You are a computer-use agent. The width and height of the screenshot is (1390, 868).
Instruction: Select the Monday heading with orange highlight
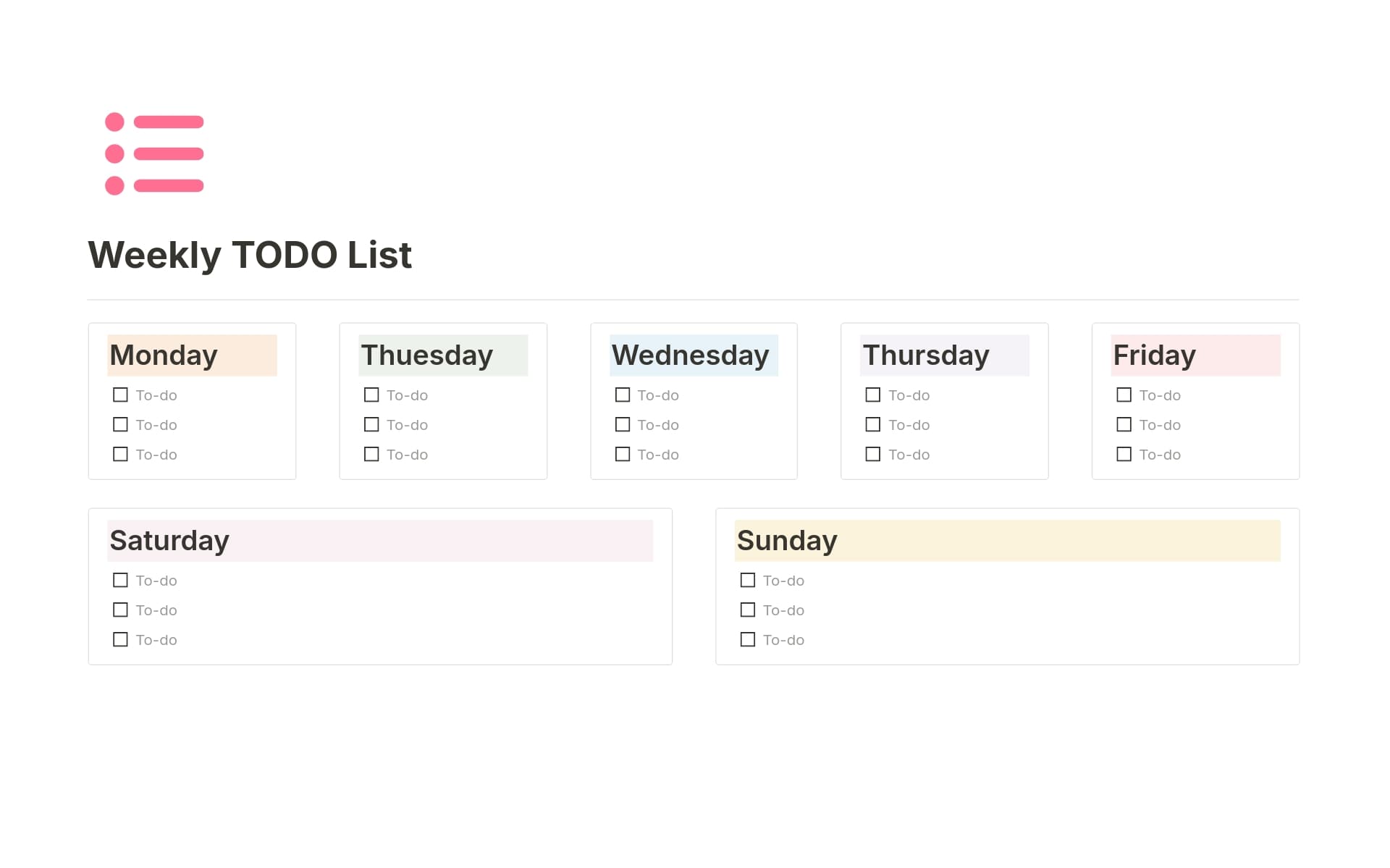pyautogui.click(x=163, y=355)
